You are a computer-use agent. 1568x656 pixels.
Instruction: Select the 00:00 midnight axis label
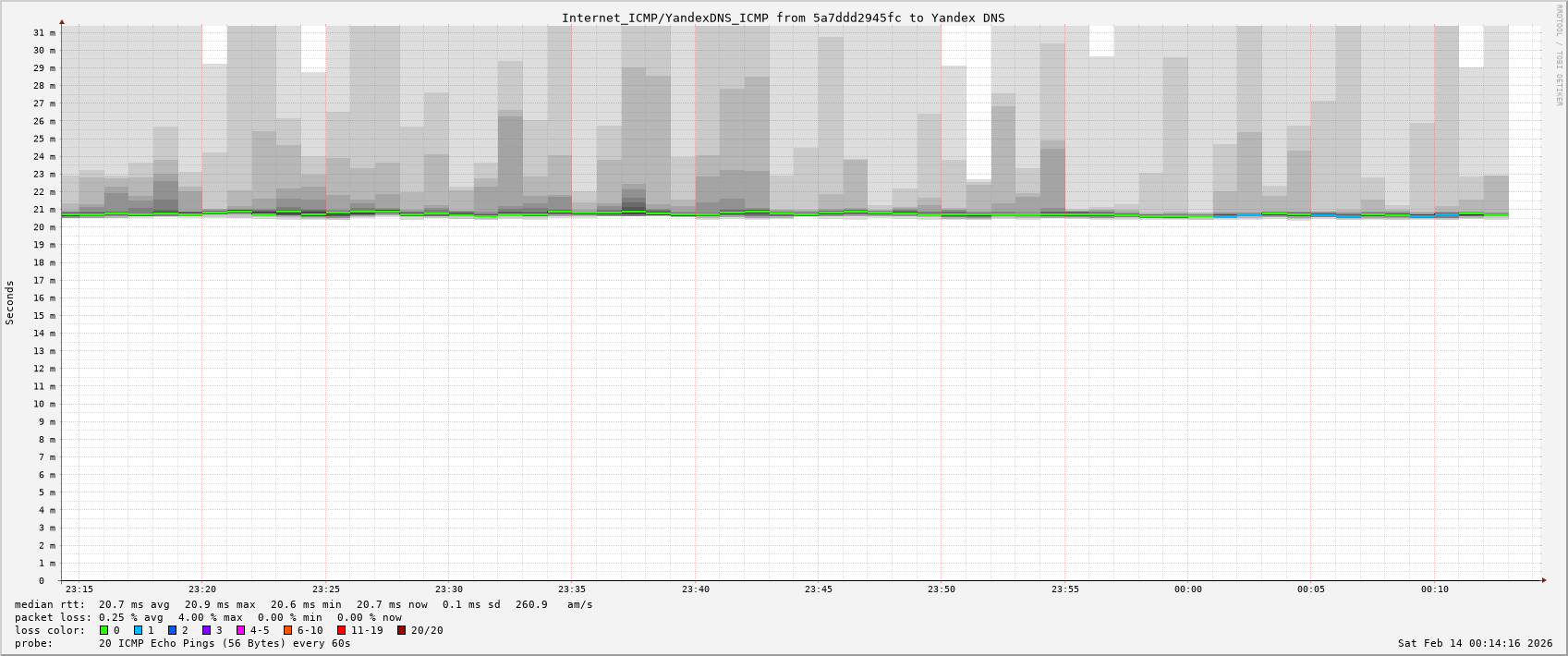[1188, 589]
